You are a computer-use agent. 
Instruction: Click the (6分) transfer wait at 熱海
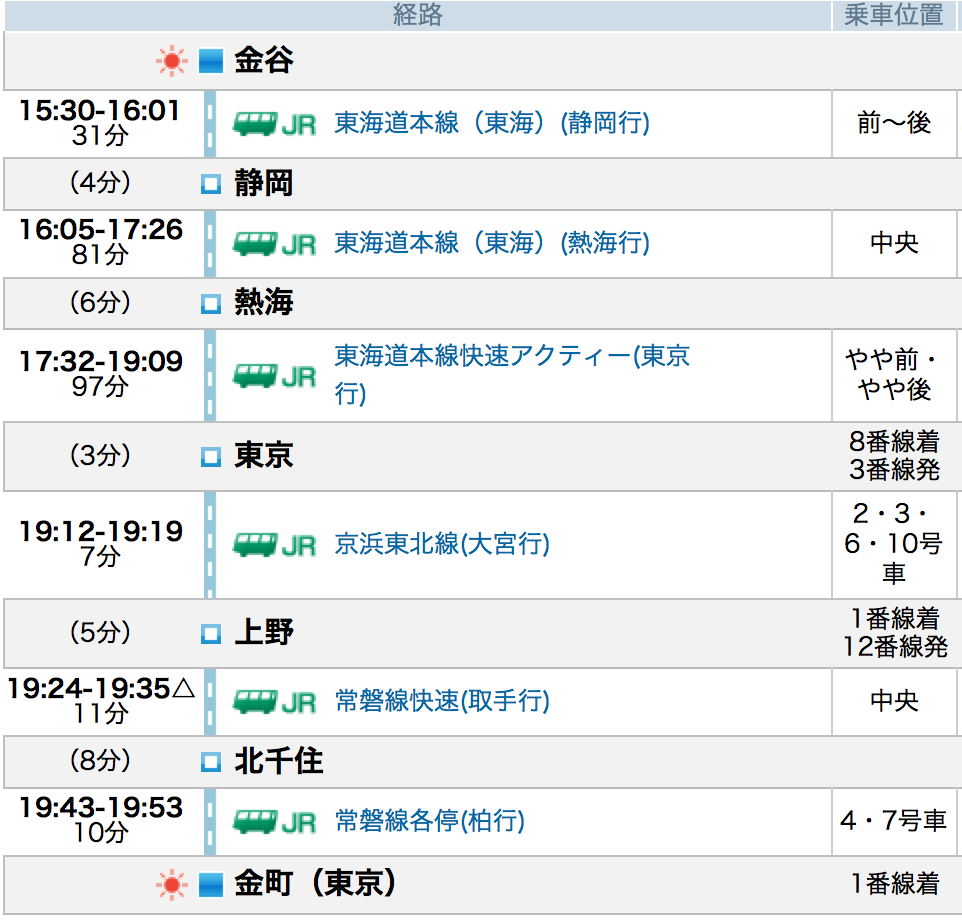click(100, 302)
